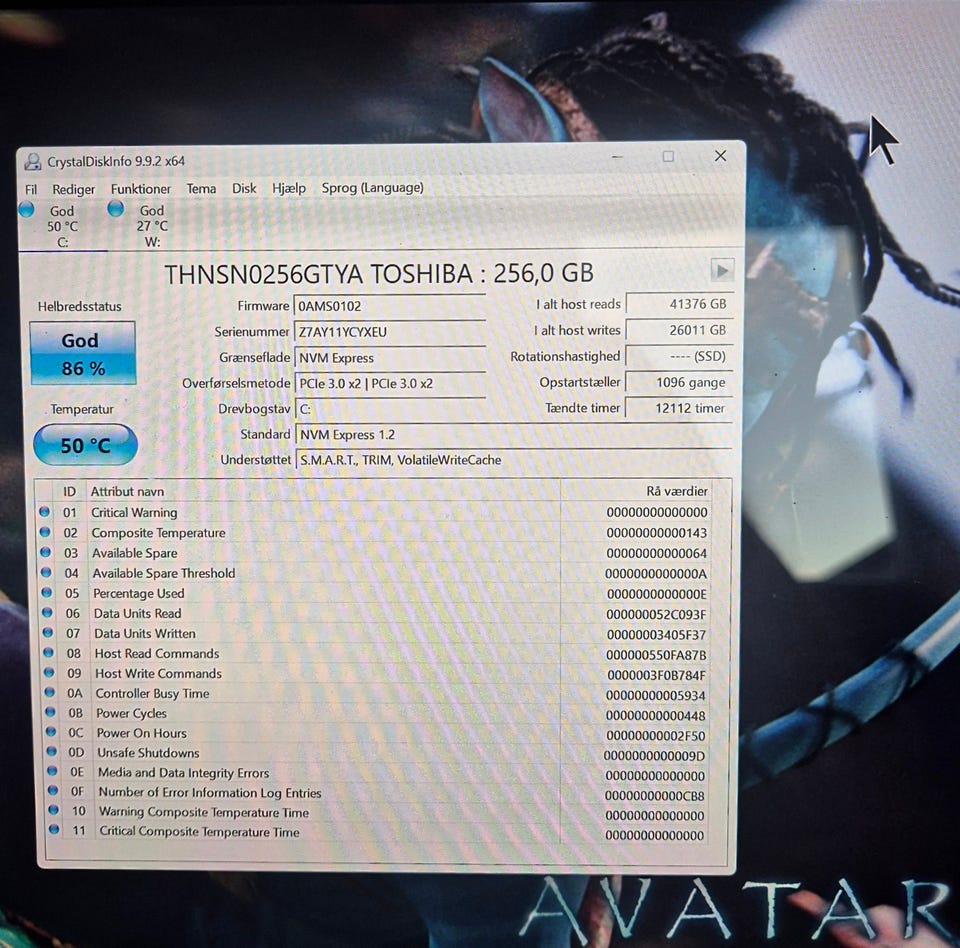
Task: Click raw value 00000000000CB8
Action: tap(655, 796)
